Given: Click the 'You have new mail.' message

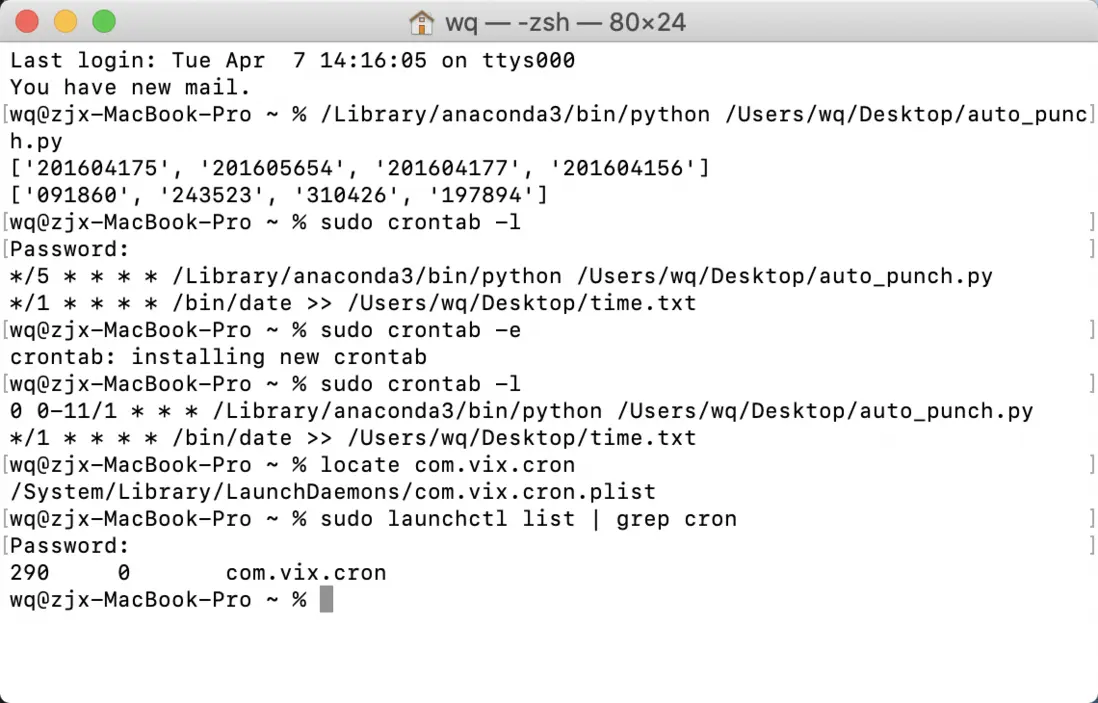Looking at the screenshot, I should pos(130,88).
